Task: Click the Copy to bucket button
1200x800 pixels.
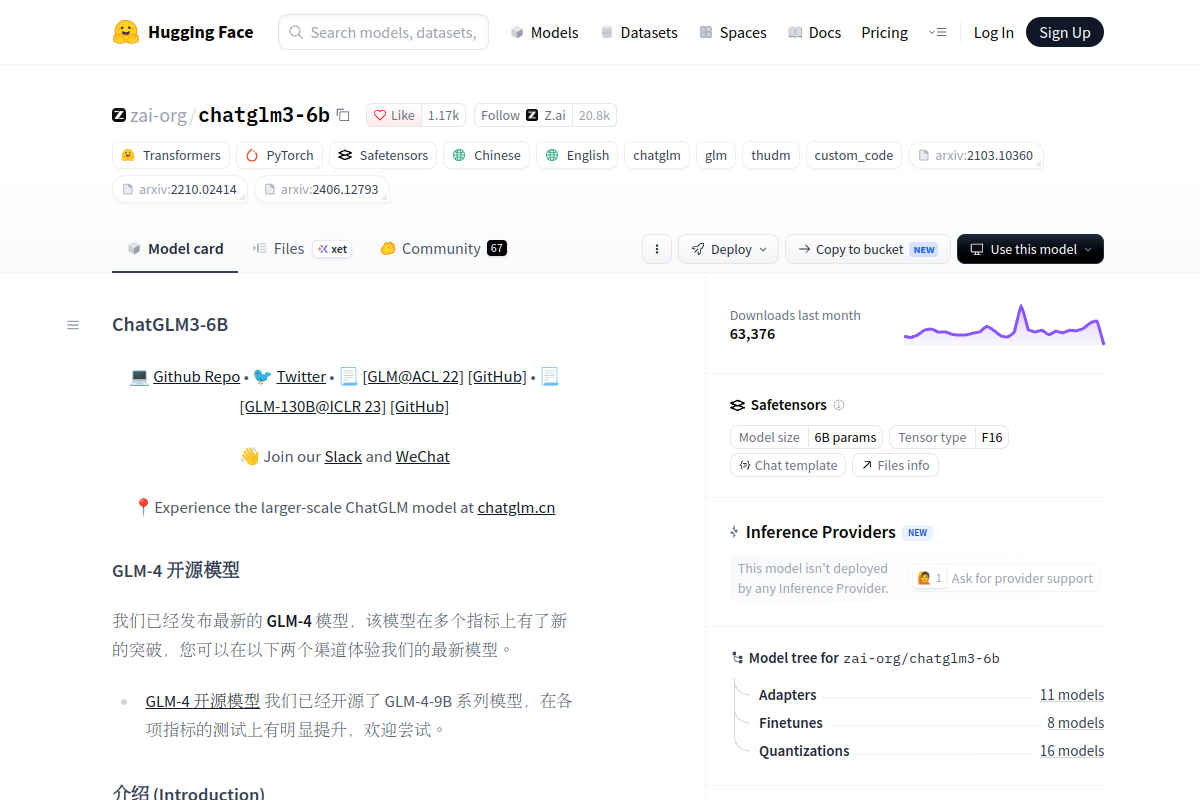Action: click(867, 249)
